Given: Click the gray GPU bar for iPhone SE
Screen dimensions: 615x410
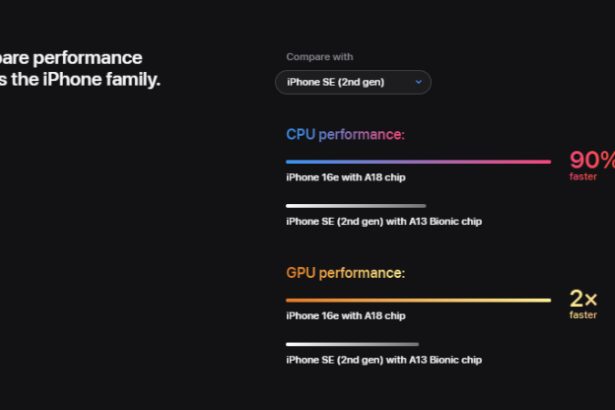Looking at the screenshot, I should [353, 344].
